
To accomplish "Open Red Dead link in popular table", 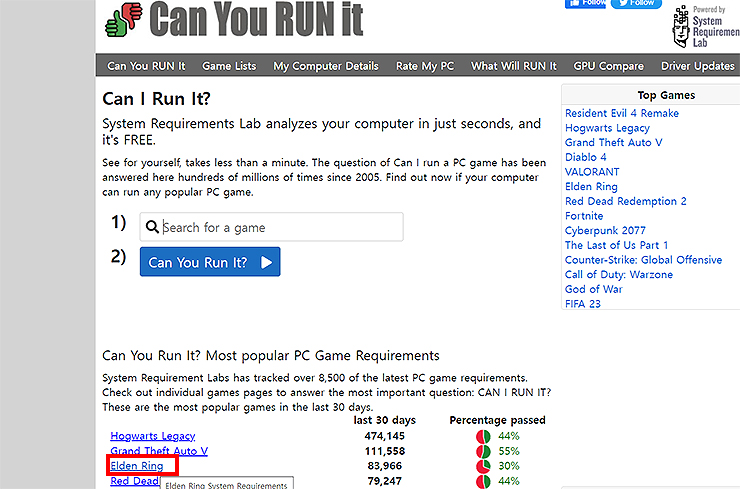I will 135,481.
